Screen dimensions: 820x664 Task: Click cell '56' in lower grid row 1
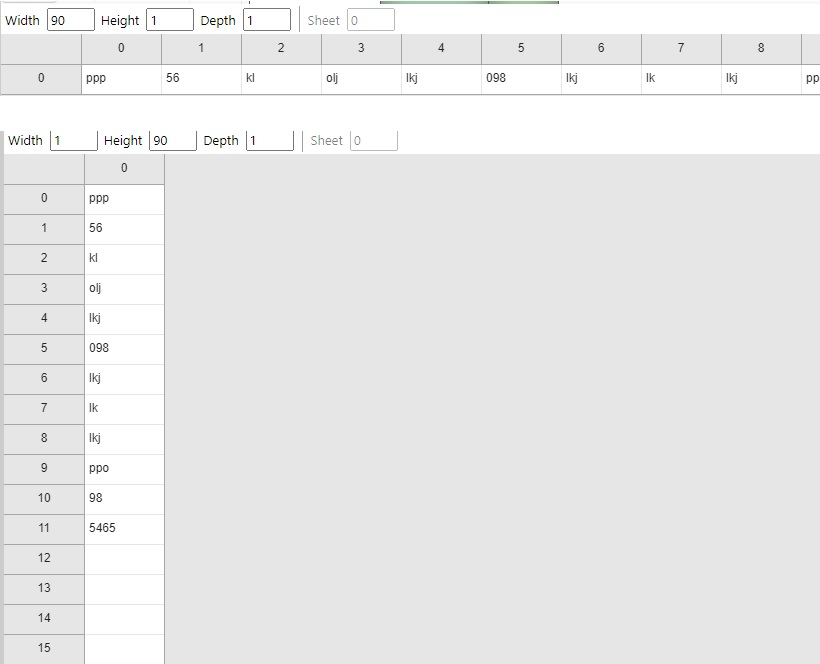[124, 230]
